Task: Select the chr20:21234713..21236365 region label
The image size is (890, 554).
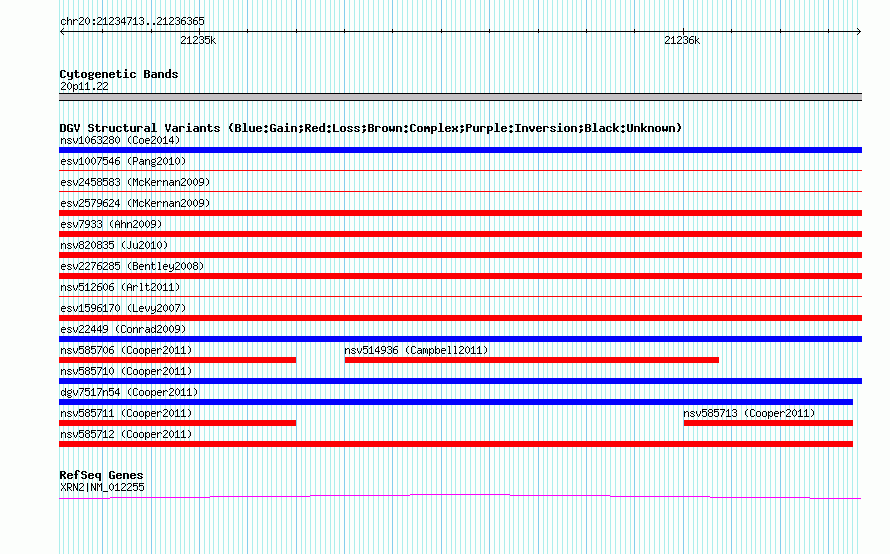Action: (132, 21)
